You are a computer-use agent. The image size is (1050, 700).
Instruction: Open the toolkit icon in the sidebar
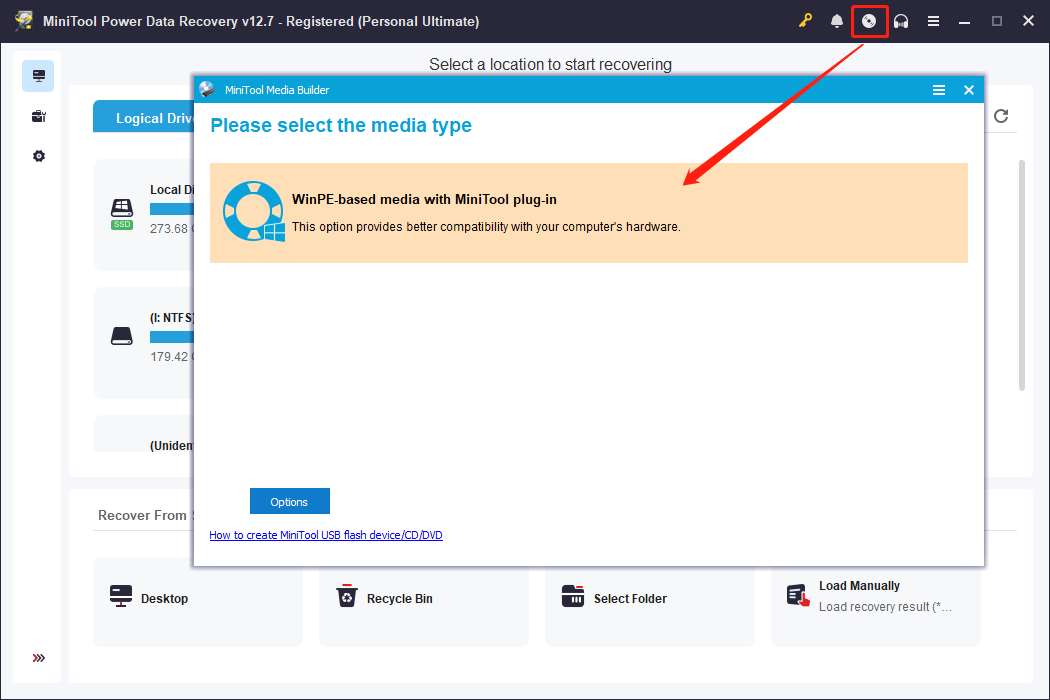[x=38, y=116]
